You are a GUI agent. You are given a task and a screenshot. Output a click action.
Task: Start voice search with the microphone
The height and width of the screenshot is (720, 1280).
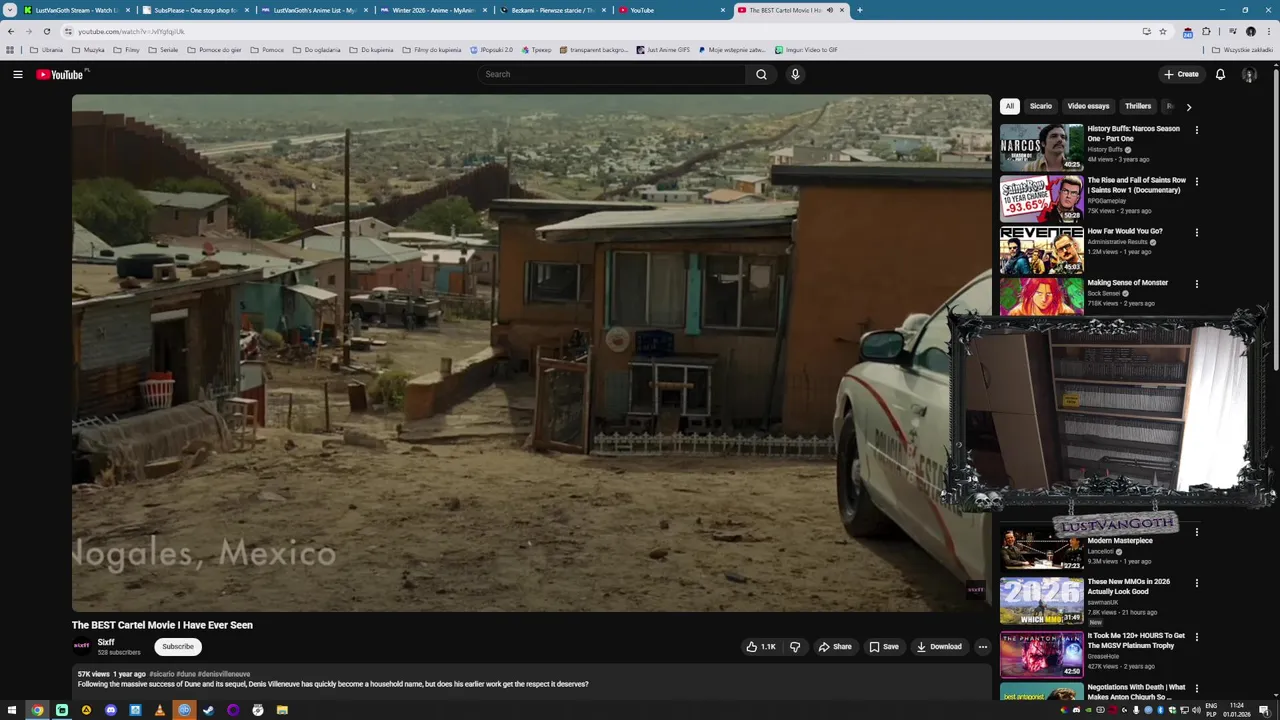795,74
